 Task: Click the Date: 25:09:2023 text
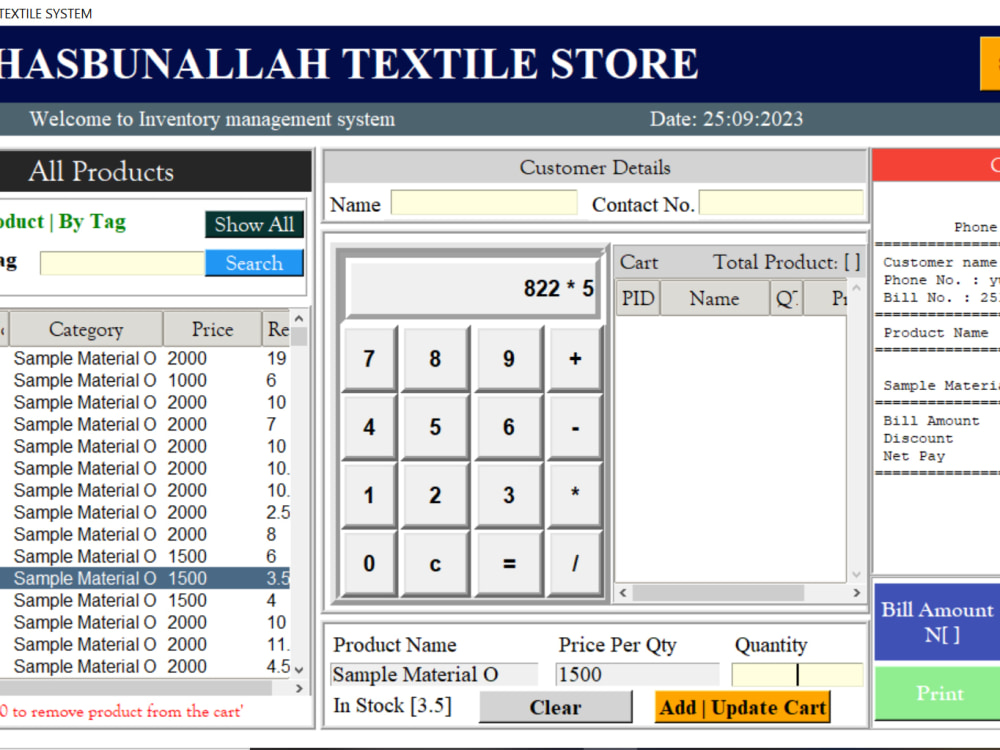point(726,119)
